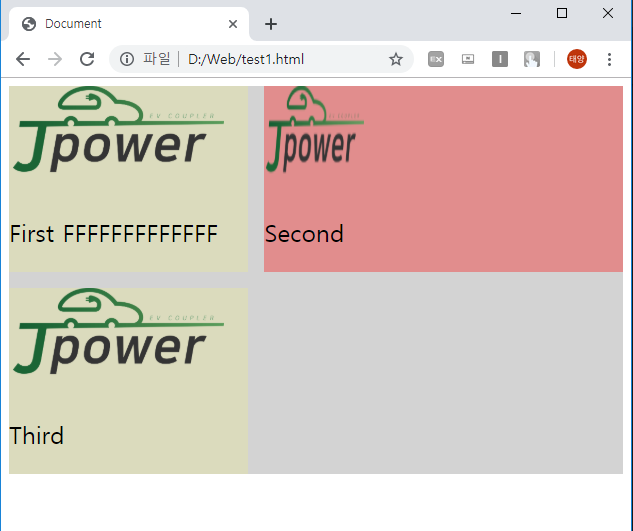633x531 pixels.
Task: Open a new tab with plus button
Action: point(271,24)
